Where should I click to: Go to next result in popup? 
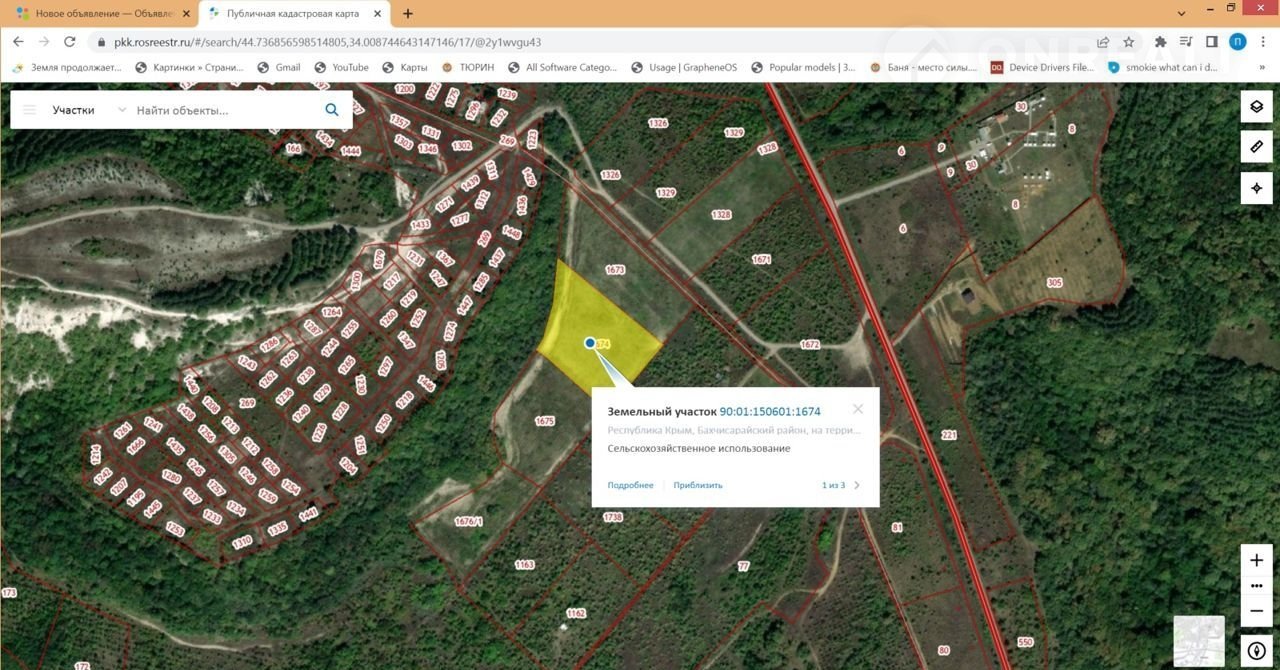[x=857, y=485]
